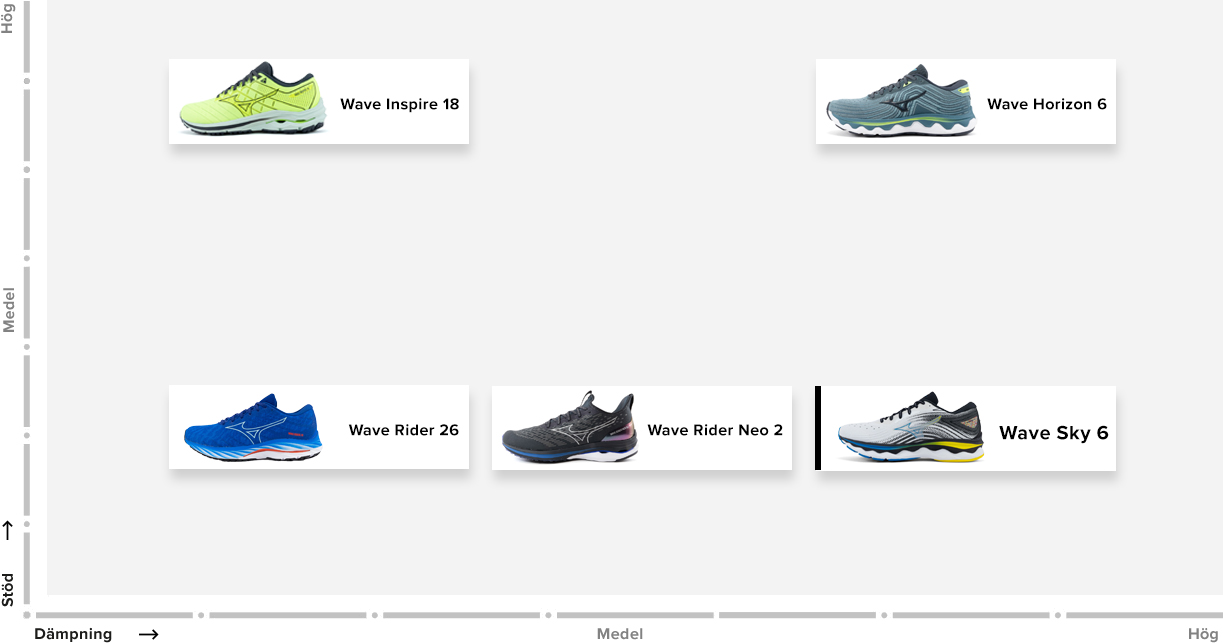
Task: Click the Hög label on the horizontal axis
Action: point(1203,634)
